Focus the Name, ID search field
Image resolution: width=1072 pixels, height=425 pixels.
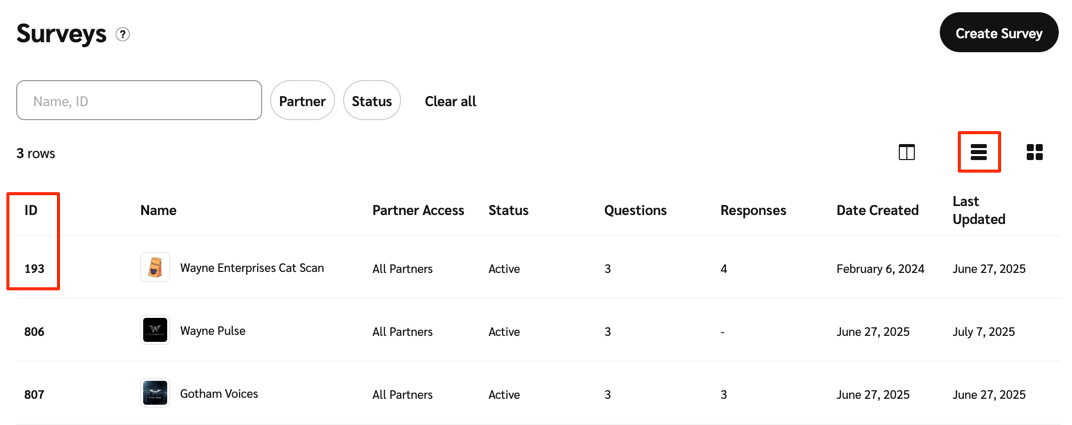click(139, 101)
